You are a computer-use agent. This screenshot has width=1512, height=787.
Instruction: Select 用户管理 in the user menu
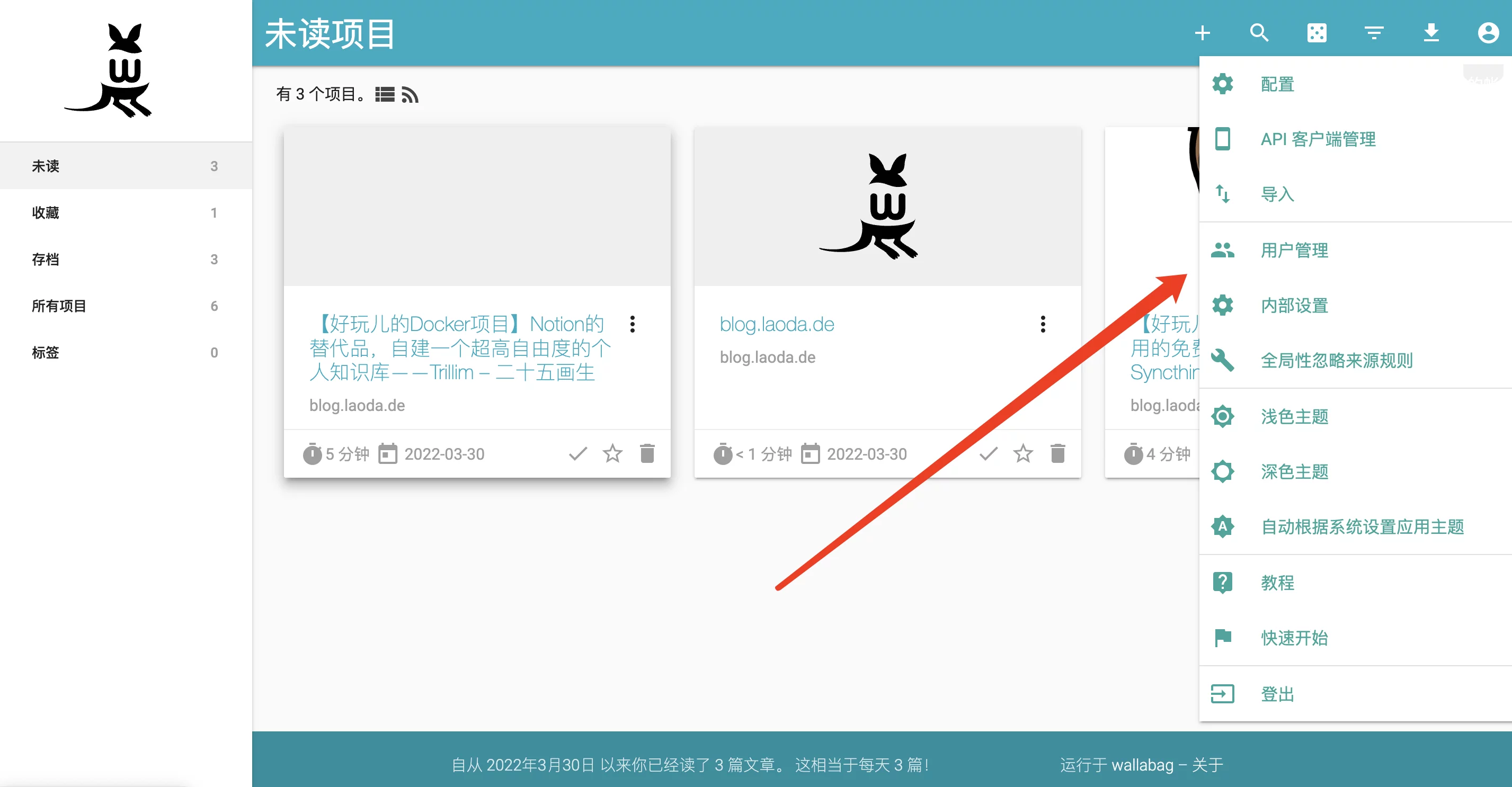point(1294,251)
